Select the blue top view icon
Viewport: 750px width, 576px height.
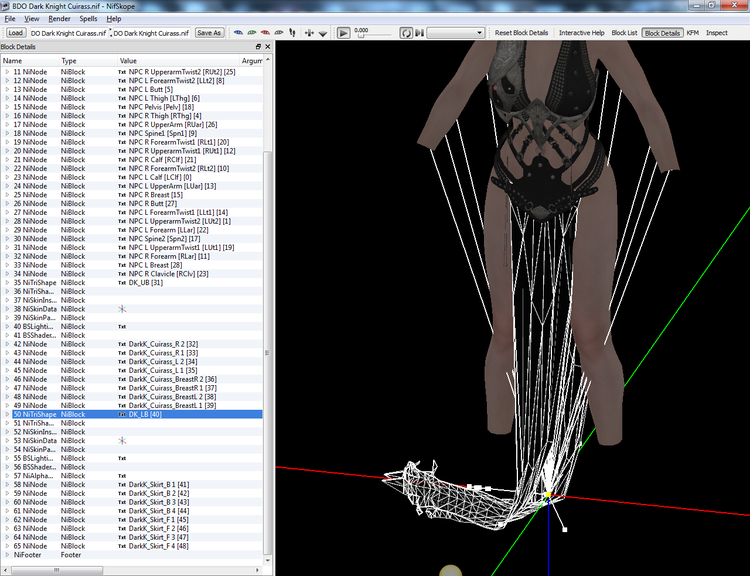(238, 33)
